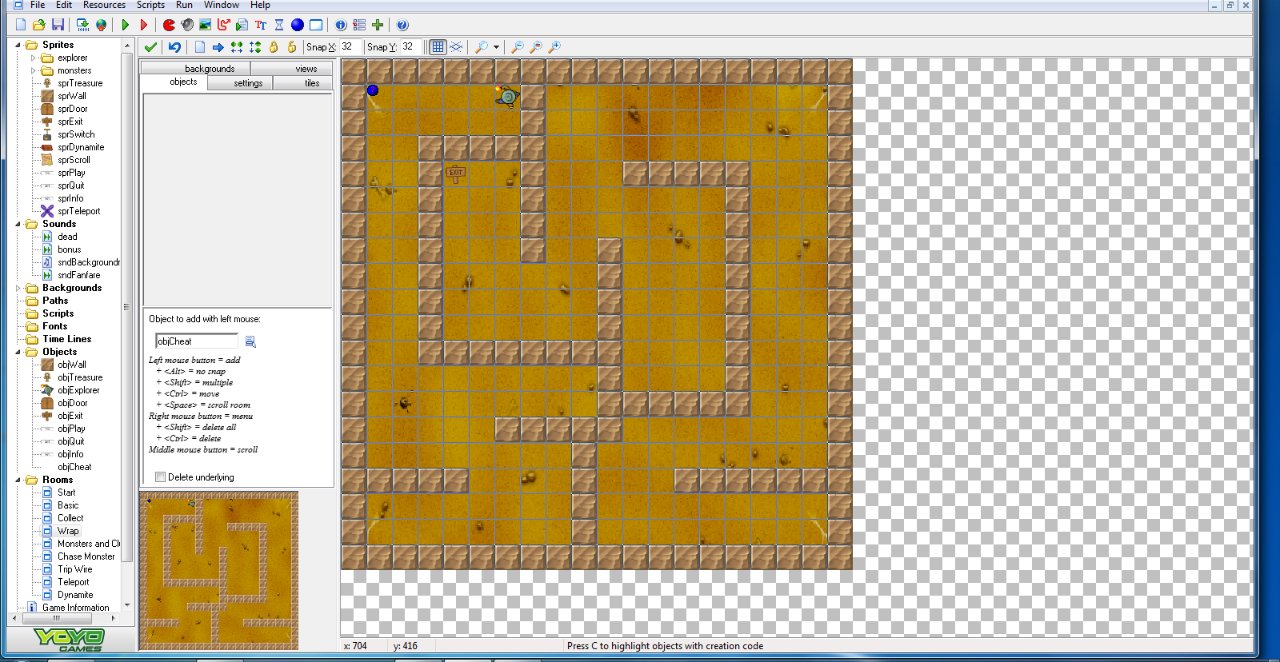The image size is (1280, 662).
Task: Switch to the tiles tab
Action: (x=311, y=83)
